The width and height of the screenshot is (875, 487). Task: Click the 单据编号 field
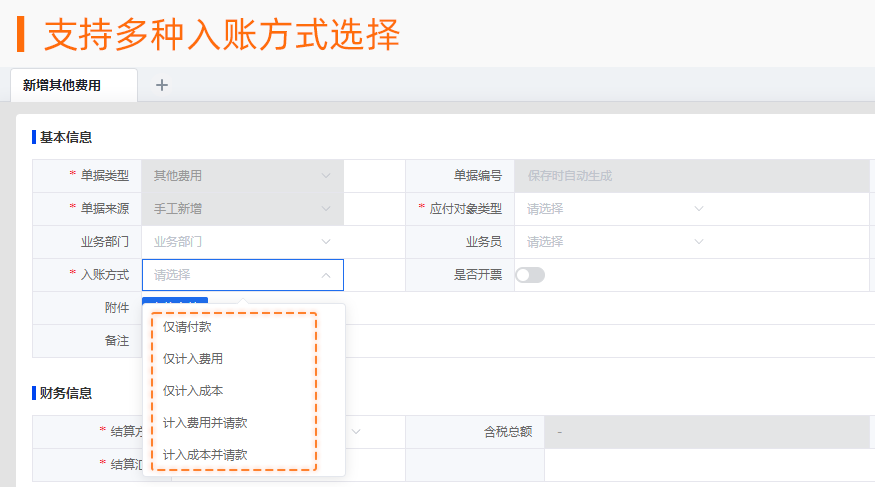(x=690, y=176)
